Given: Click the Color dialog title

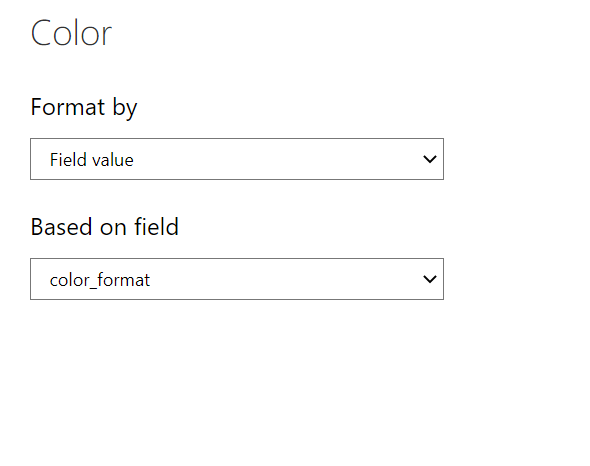Looking at the screenshot, I should (x=71, y=33).
